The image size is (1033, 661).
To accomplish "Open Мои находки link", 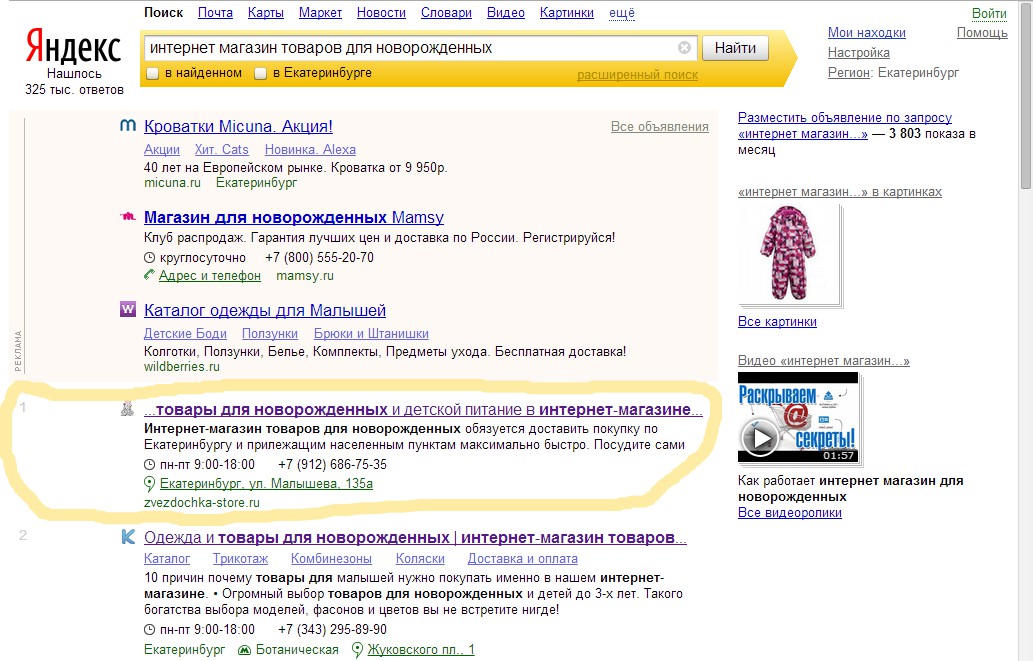I will click(866, 32).
